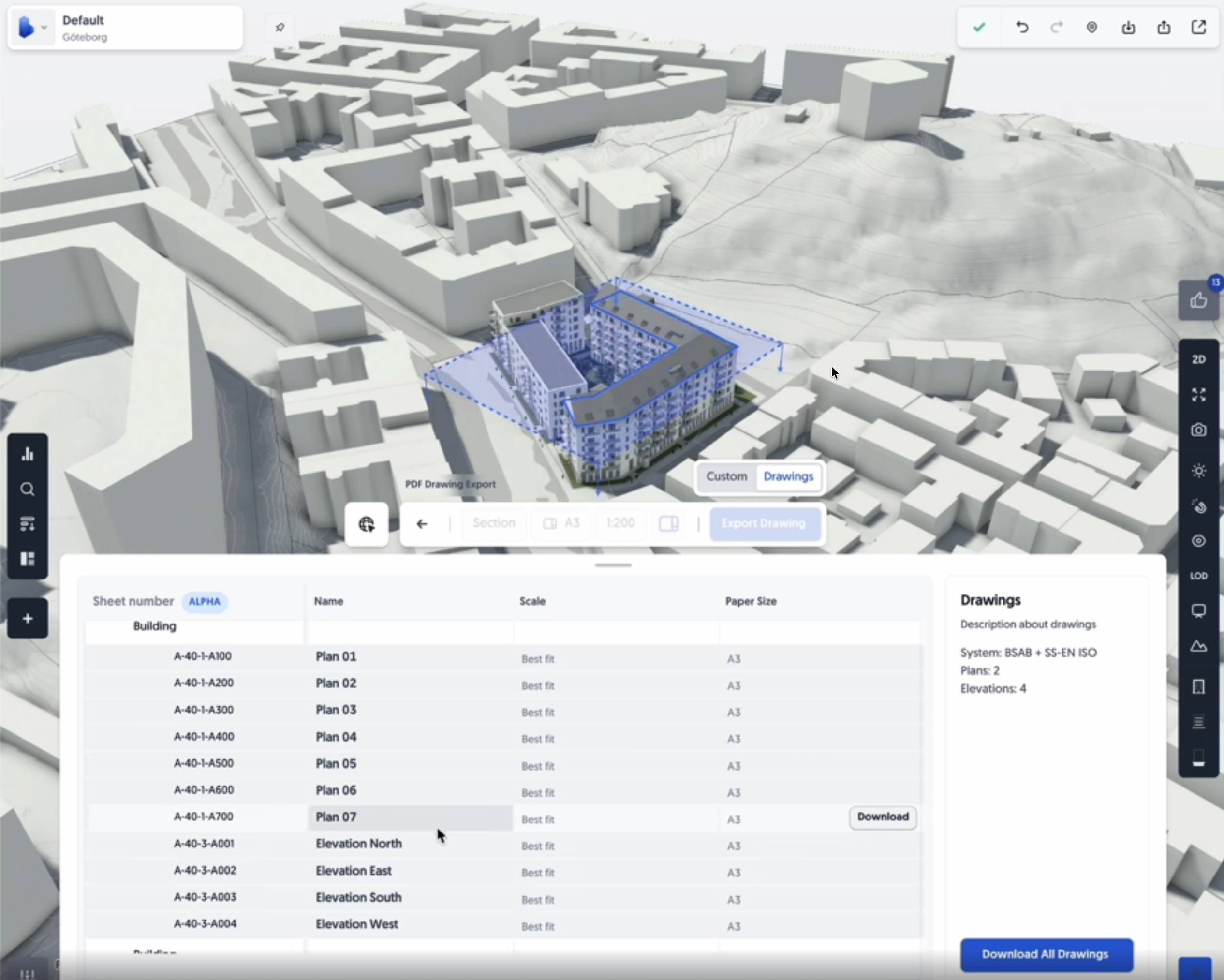Open the A3 paper size dropdown
Viewport: 1224px width, 980px height.
point(561,523)
